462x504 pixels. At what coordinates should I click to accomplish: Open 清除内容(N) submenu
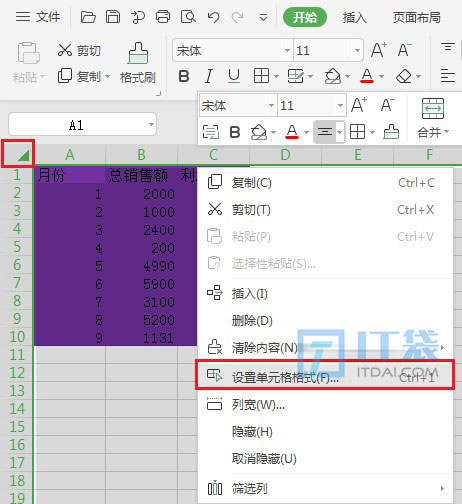tap(325, 348)
